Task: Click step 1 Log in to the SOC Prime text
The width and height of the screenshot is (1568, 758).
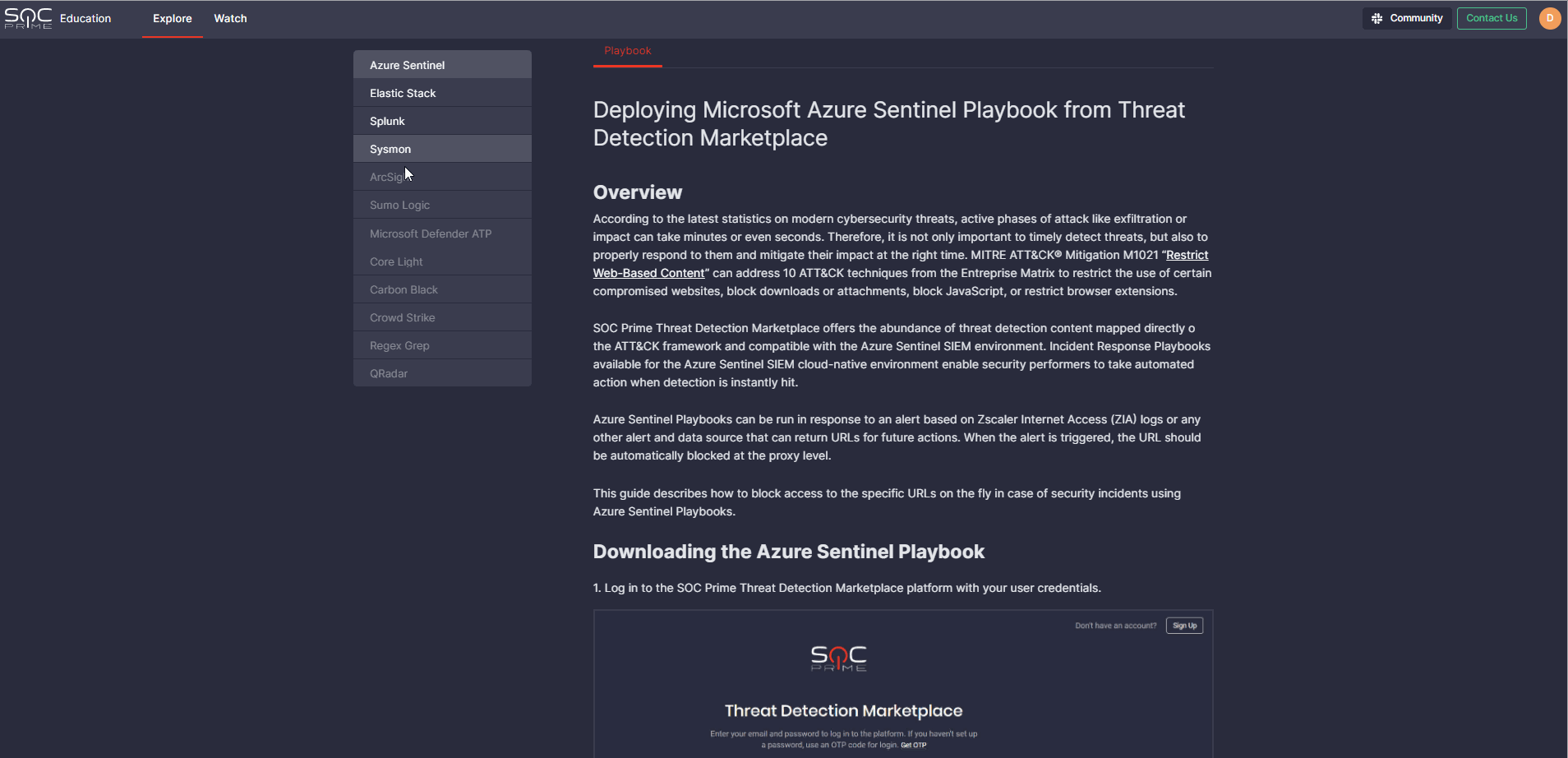Action: coord(847,588)
